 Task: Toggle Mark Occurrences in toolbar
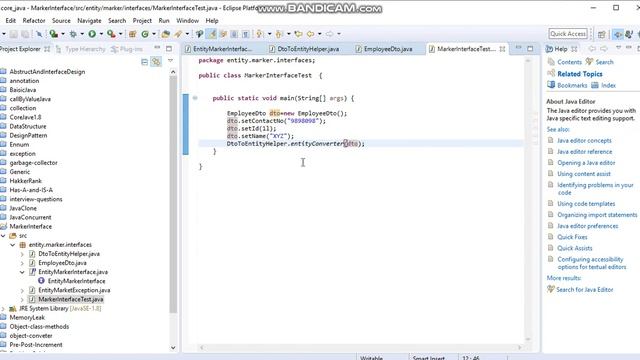[x=211, y=34]
